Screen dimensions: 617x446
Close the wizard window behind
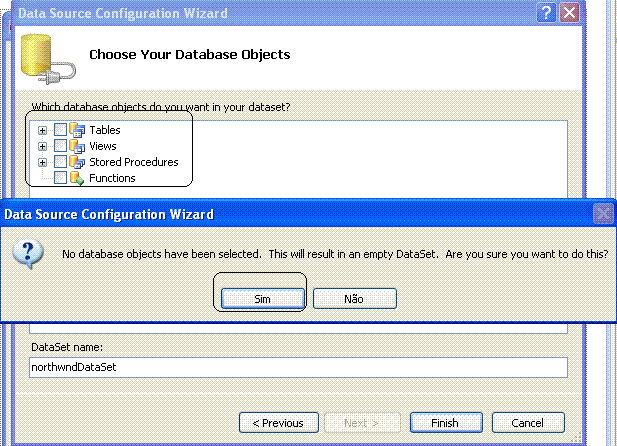tap(569, 13)
